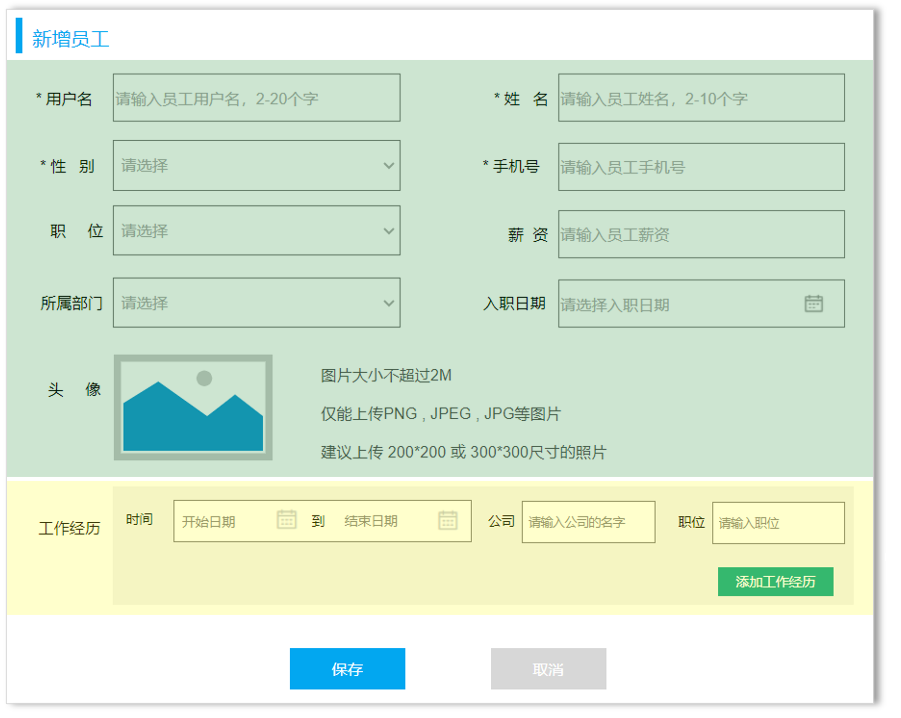Expand the 职位 select box
Screen dimensions: 901x718
[x=256, y=231]
